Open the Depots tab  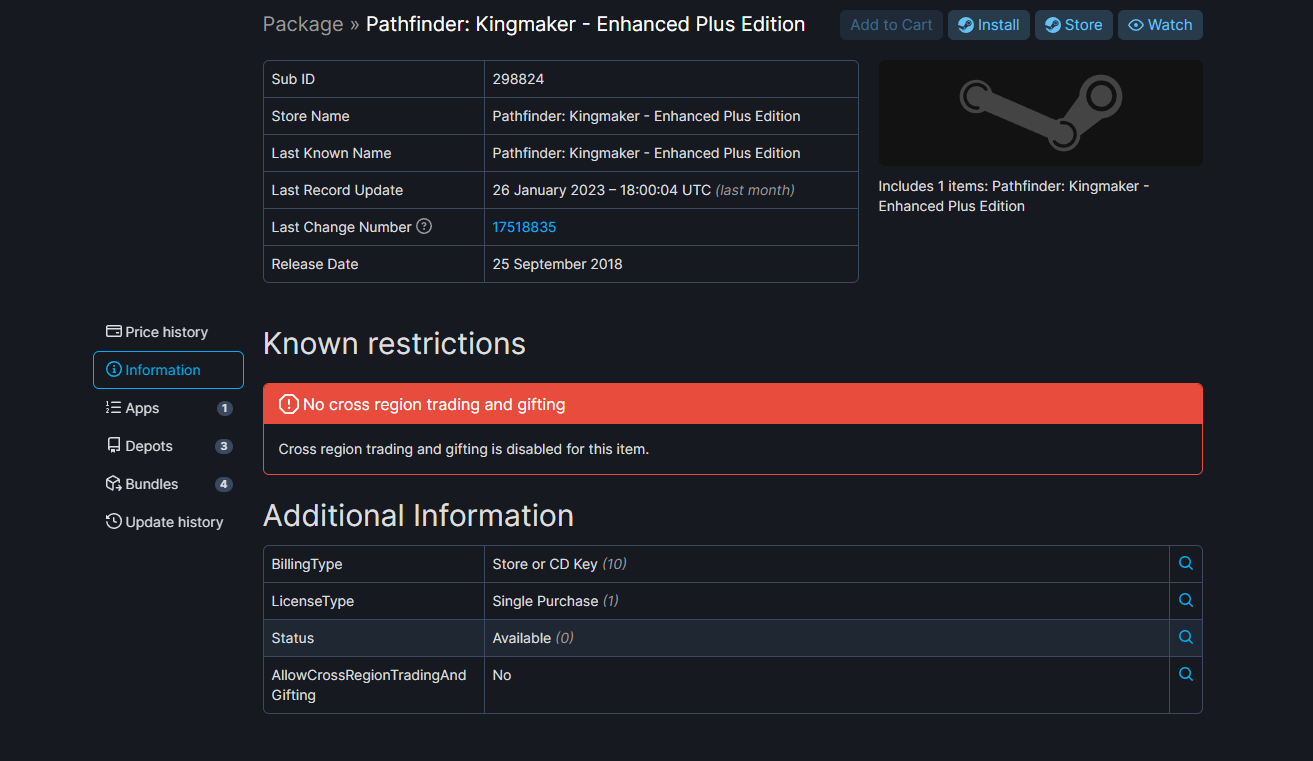[x=168, y=446]
